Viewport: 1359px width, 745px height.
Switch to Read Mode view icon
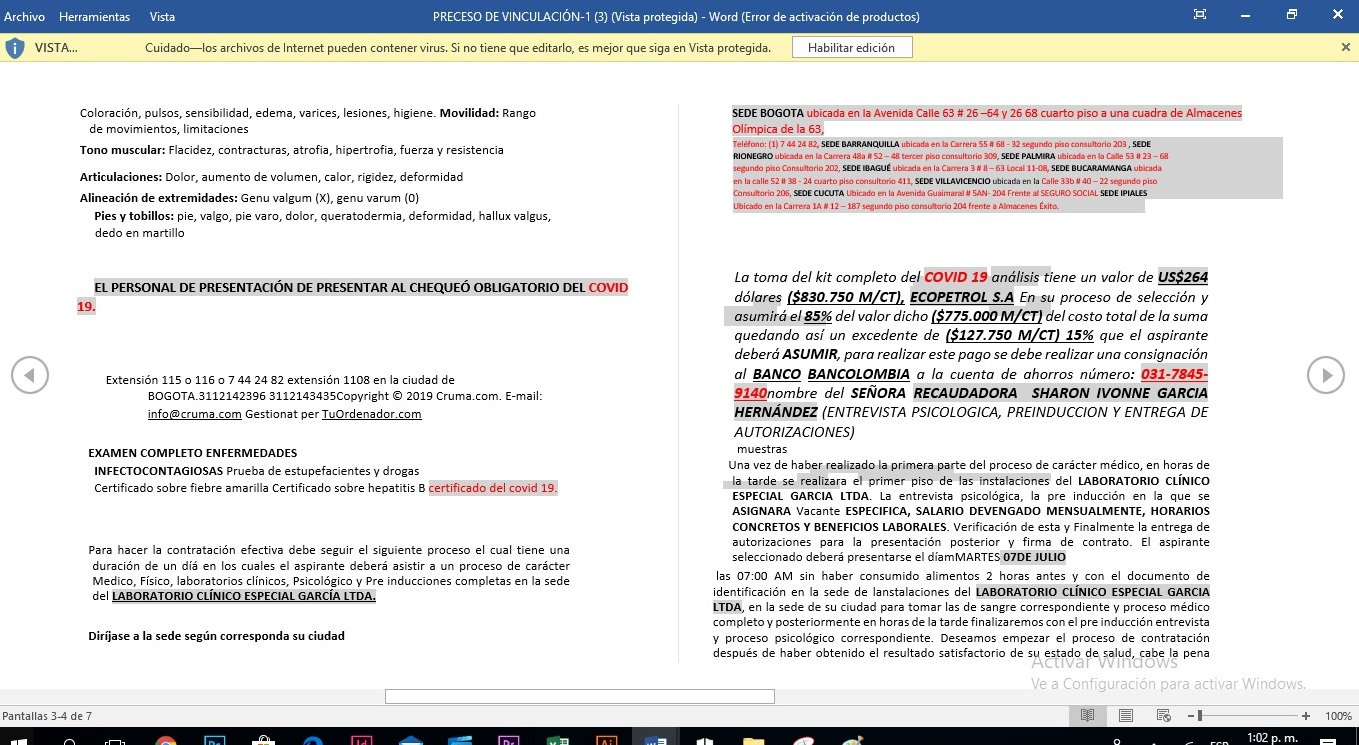[x=1087, y=716]
